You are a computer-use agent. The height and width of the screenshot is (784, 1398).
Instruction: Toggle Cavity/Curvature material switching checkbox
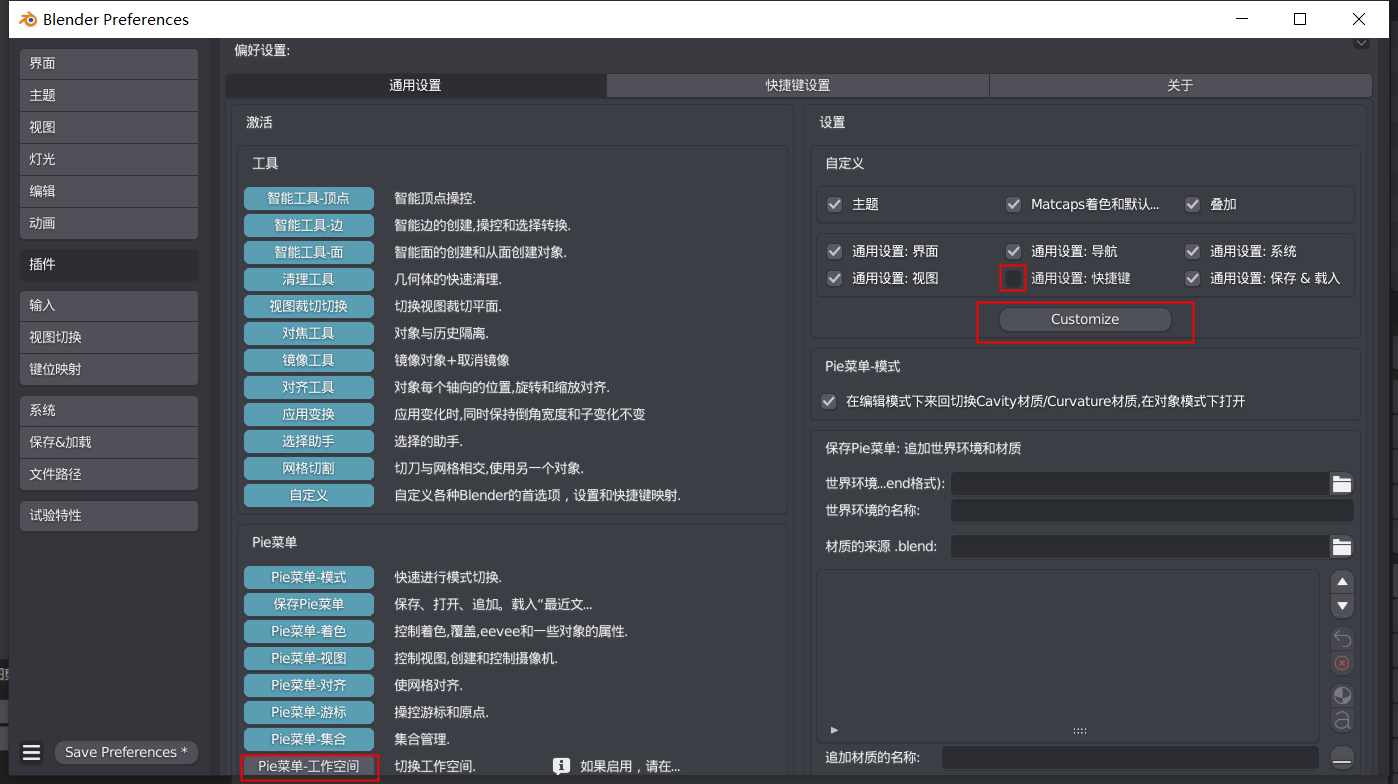coord(828,401)
